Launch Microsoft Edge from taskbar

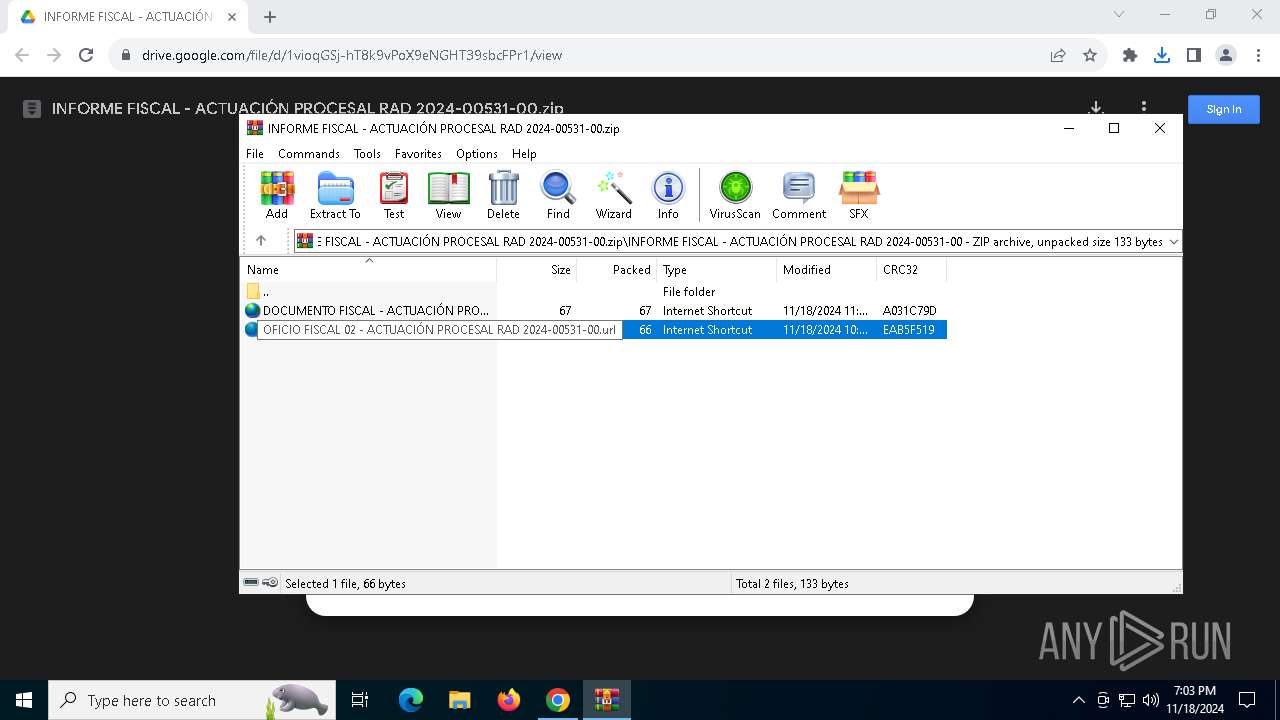coord(411,700)
